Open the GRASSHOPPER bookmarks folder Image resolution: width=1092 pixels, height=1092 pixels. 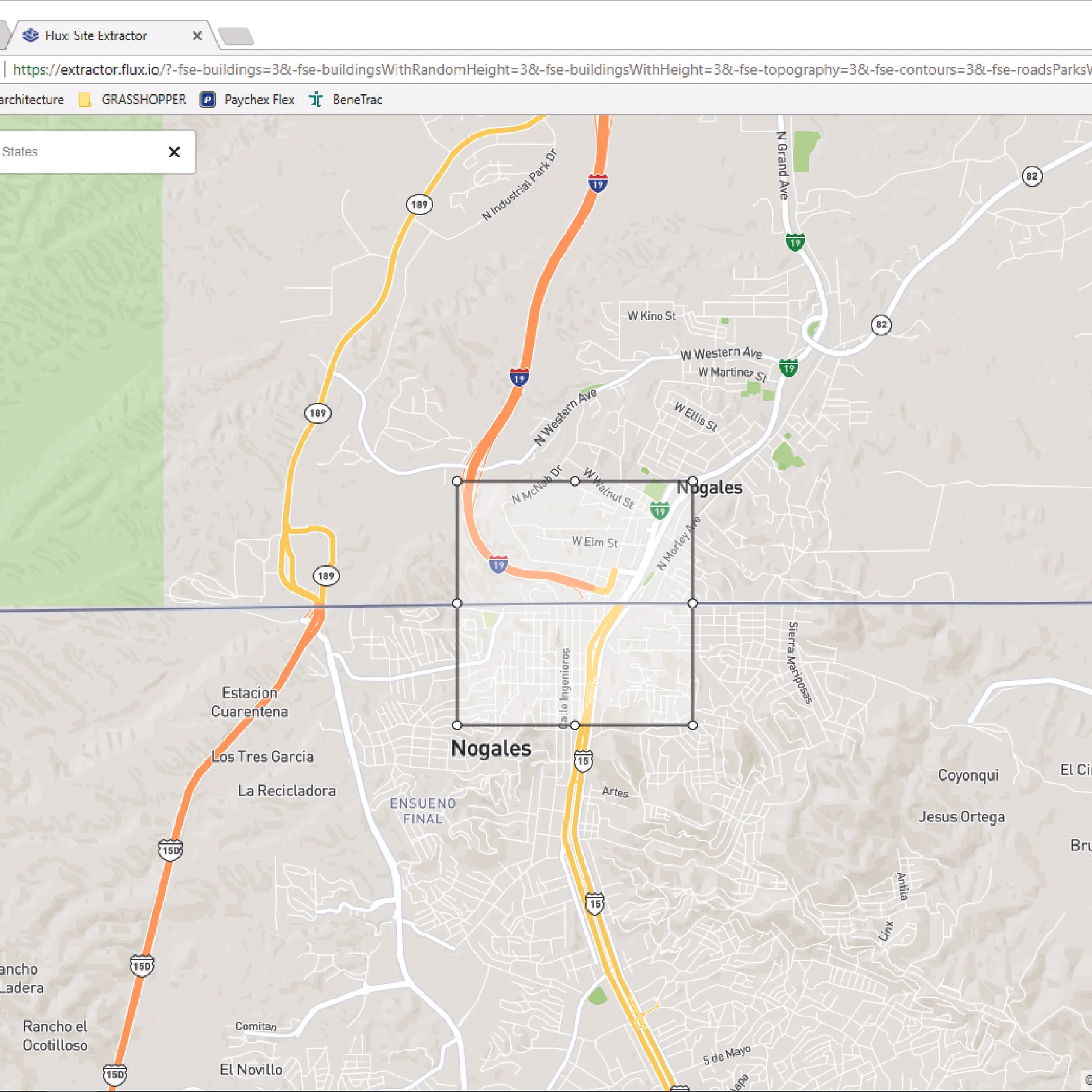[x=143, y=100]
